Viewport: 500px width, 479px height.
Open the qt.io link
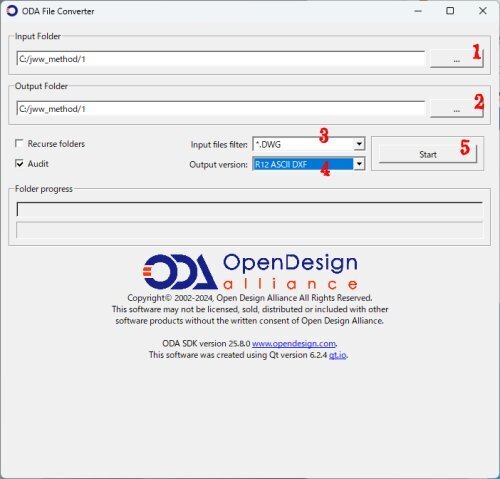click(338, 355)
